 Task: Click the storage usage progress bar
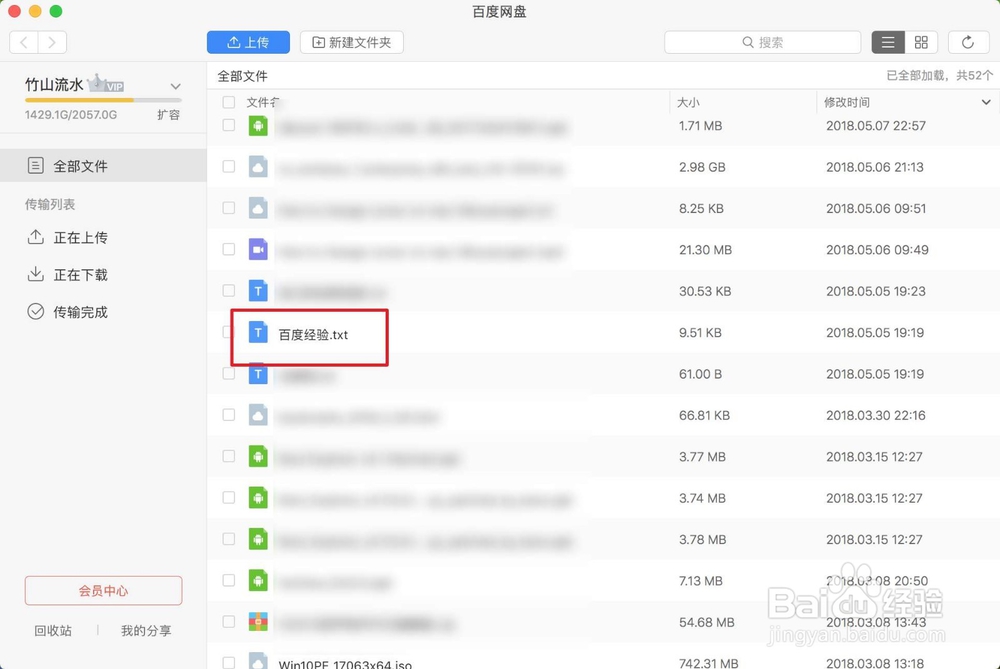(x=103, y=100)
